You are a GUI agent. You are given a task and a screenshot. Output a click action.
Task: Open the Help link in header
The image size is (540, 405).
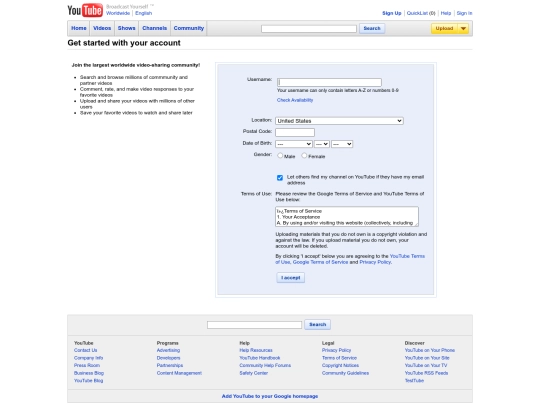click(x=446, y=13)
